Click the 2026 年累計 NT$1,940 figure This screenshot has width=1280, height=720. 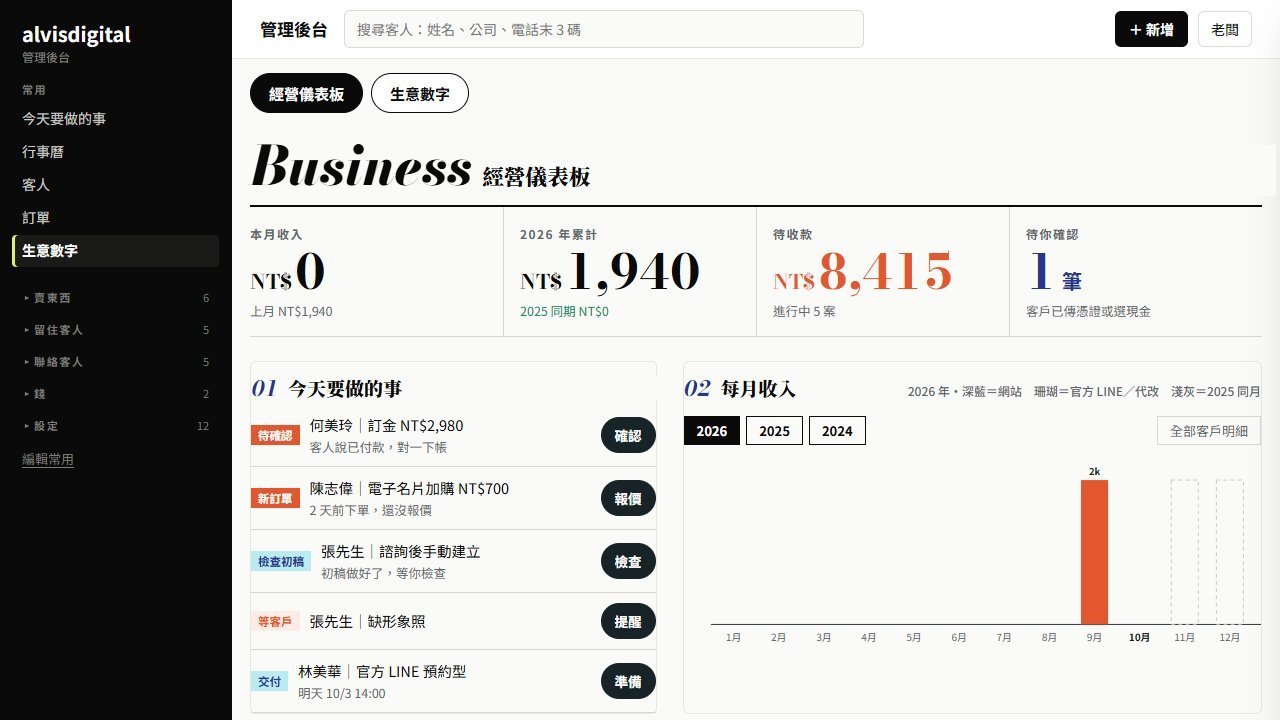tap(610, 272)
